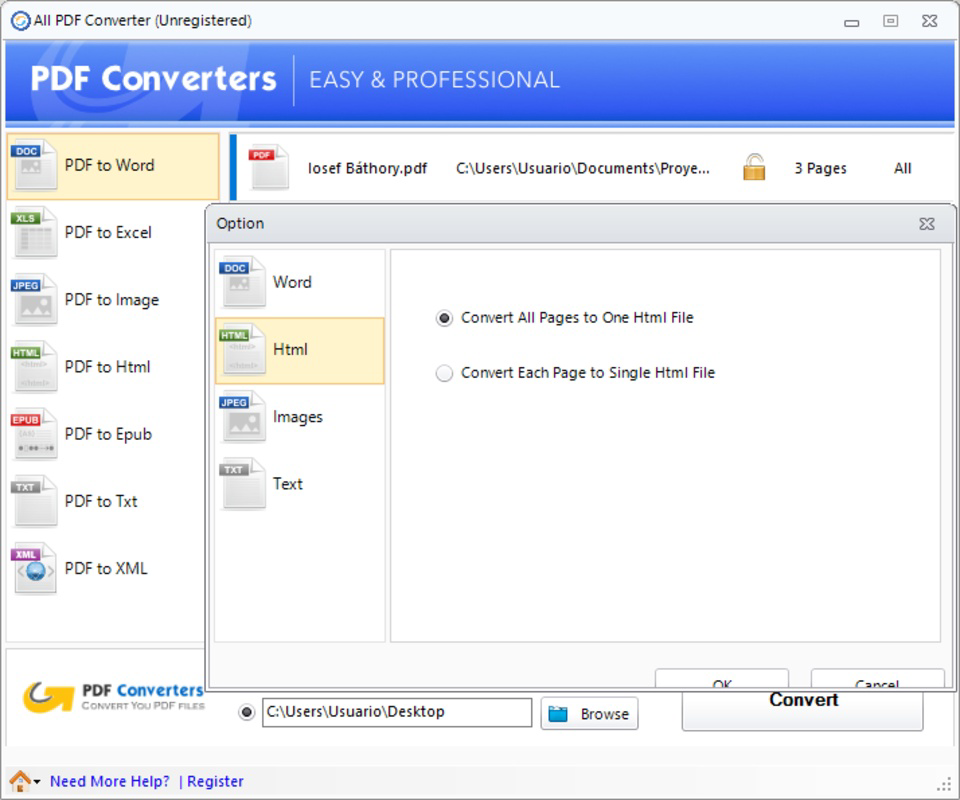Click the PDF to XML label
The width and height of the screenshot is (960, 800).
(106, 569)
